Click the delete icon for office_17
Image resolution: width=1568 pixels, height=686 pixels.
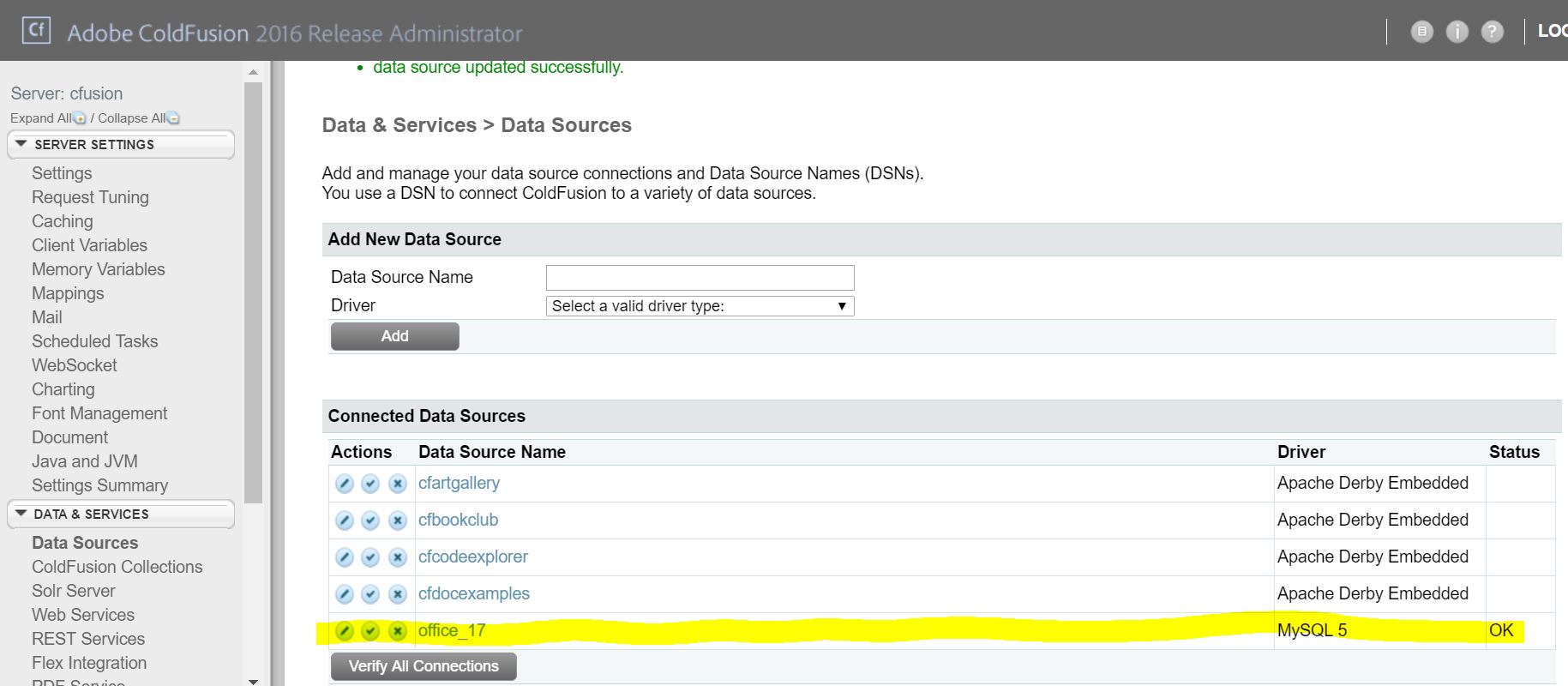[x=397, y=631]
